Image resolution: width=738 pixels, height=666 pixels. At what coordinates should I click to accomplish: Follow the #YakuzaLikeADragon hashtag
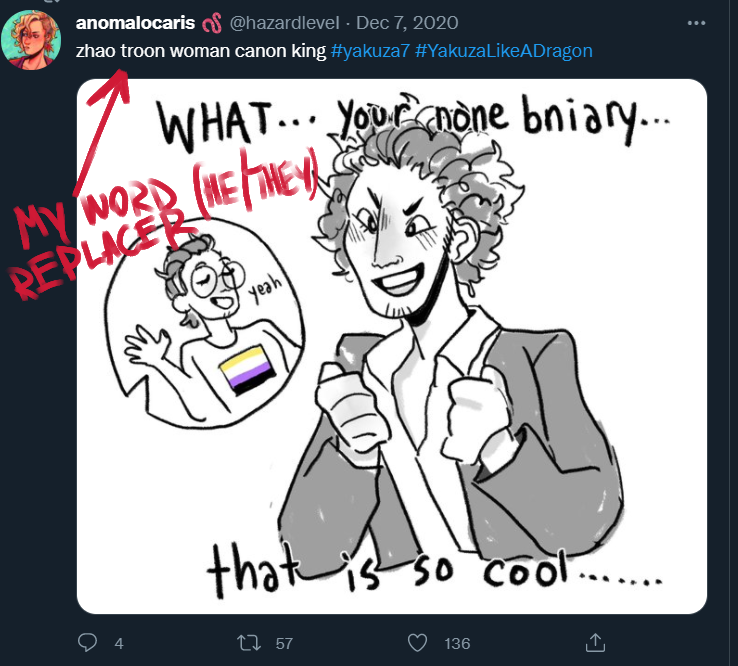coord(504,51)
